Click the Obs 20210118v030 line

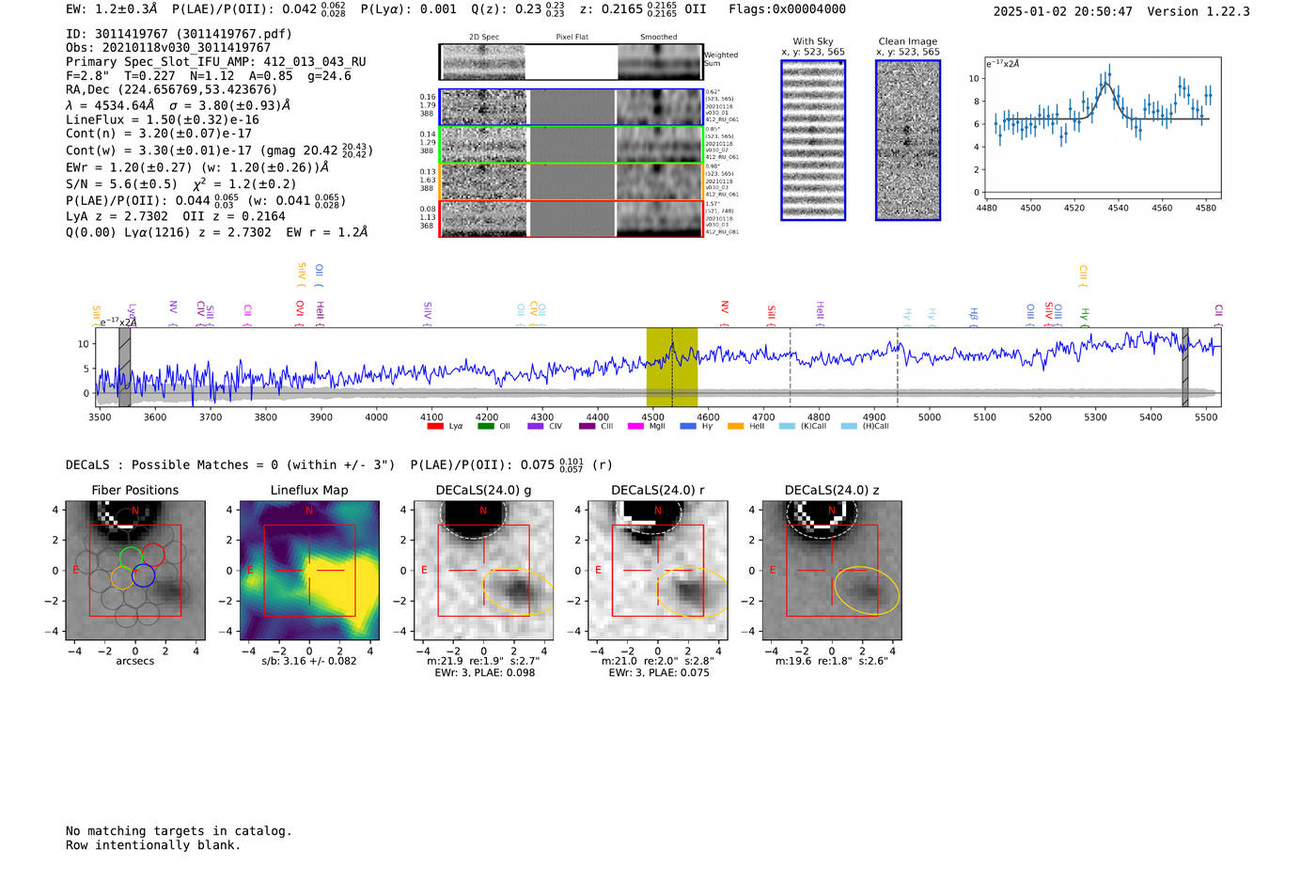pyautogui.click(x=168, y=48)
